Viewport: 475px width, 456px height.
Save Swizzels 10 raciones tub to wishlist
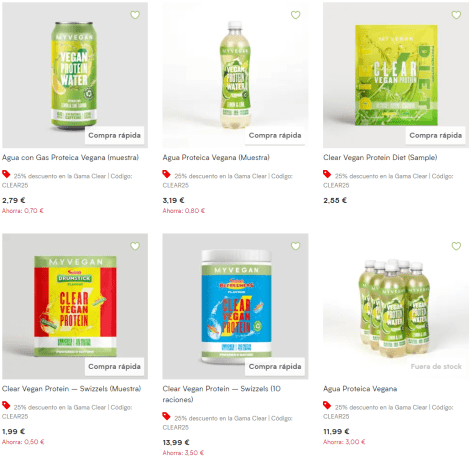295,246
